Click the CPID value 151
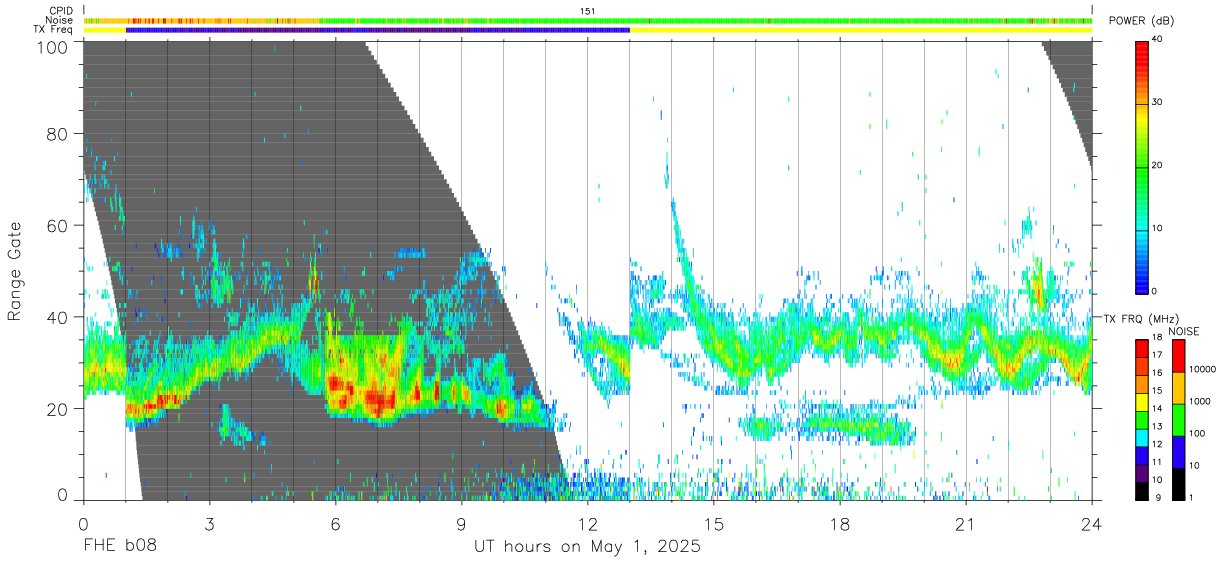Screen dimensions: 1228x567 coord(588,10)
